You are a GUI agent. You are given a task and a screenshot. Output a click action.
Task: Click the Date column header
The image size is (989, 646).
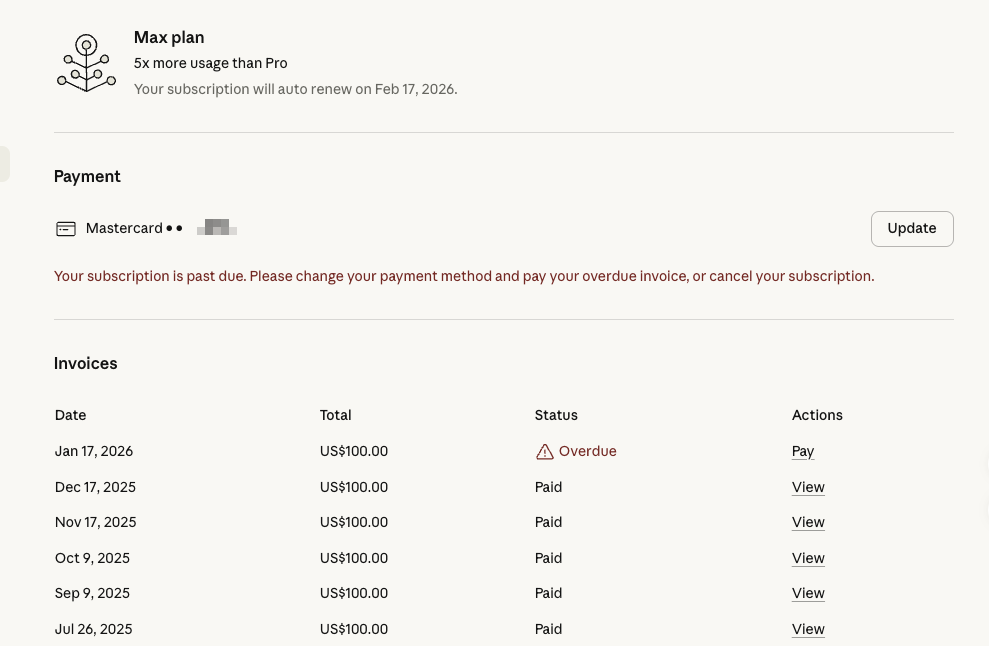[x=71, y=415]
